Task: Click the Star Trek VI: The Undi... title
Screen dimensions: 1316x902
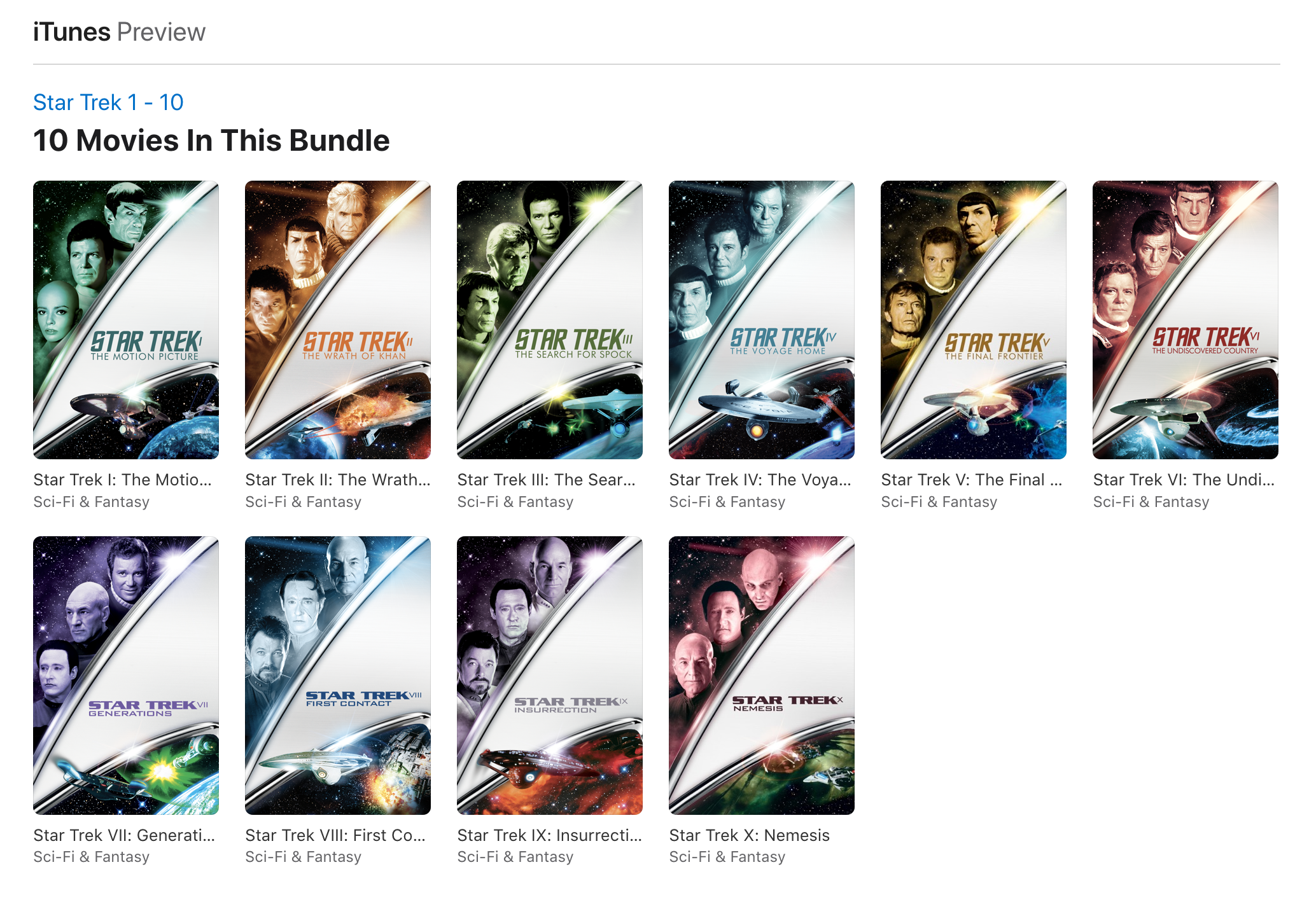Action: (1184, 480)
